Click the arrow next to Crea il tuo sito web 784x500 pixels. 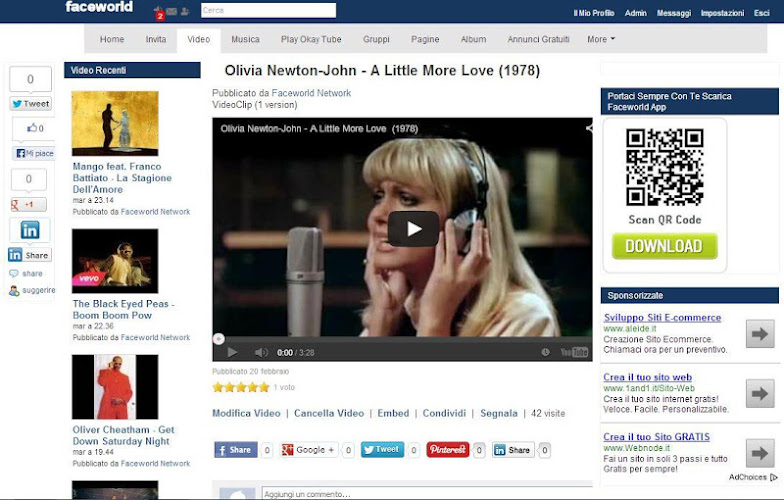pos(760,394)
